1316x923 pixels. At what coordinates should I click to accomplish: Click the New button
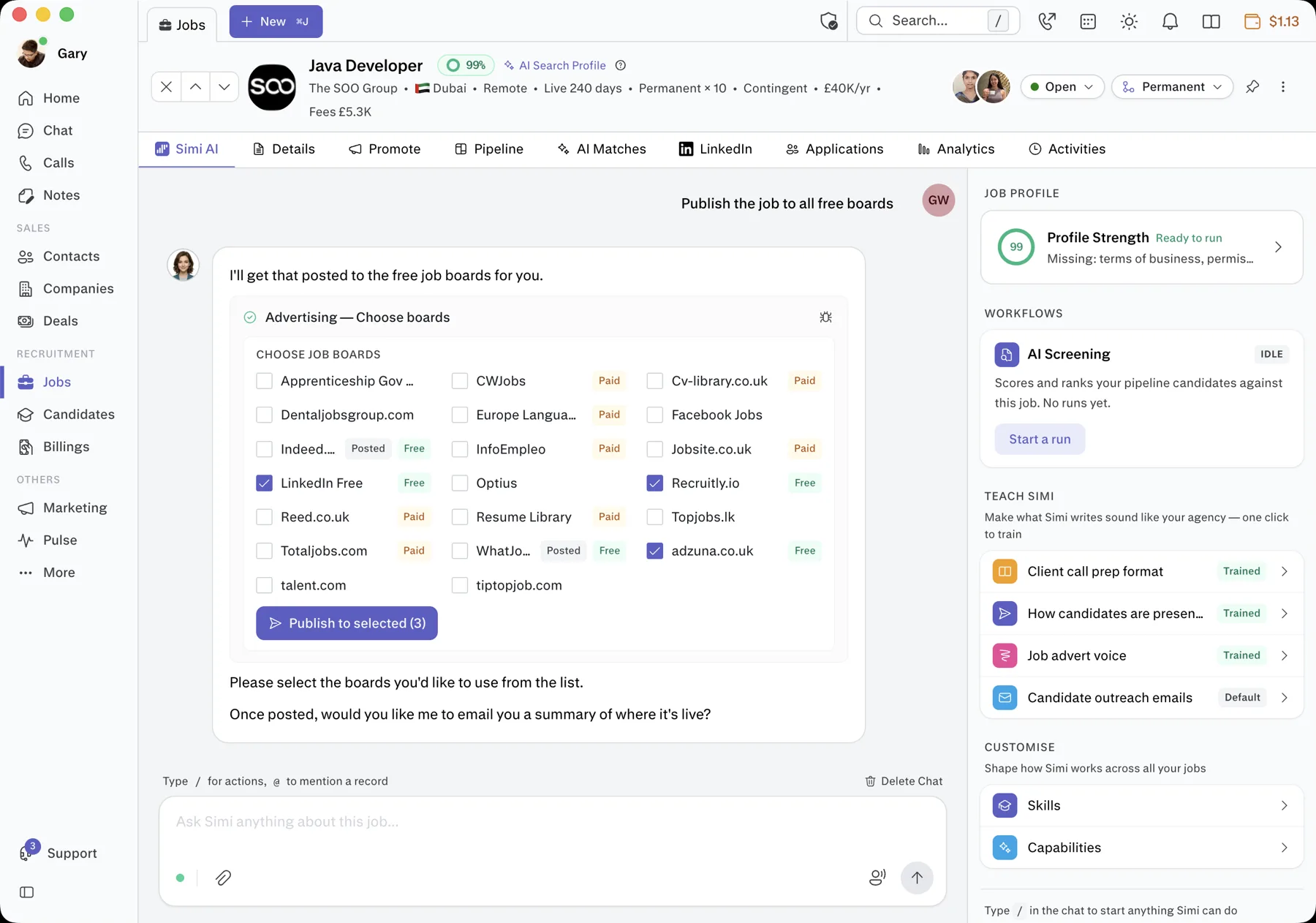[276, 21]
